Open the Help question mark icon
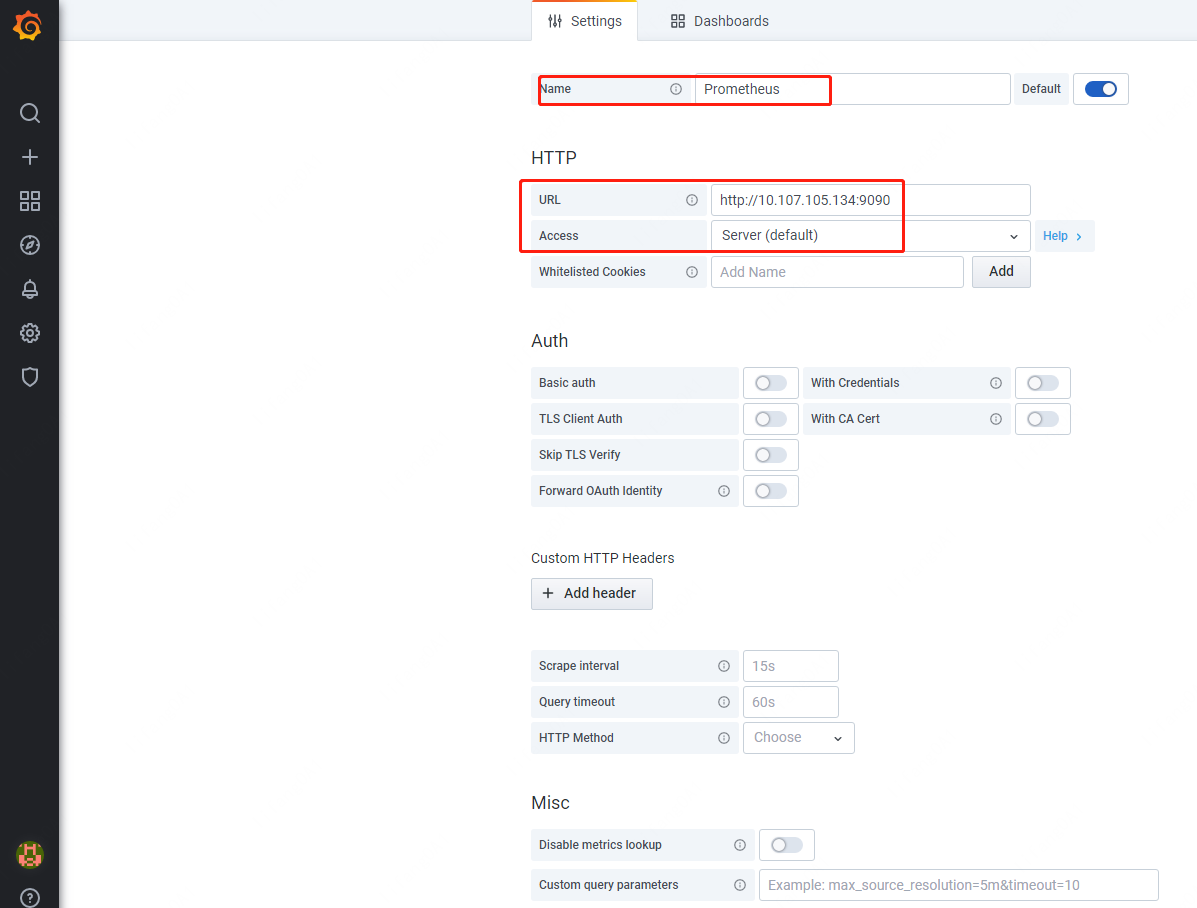 [x=30, y=898]
